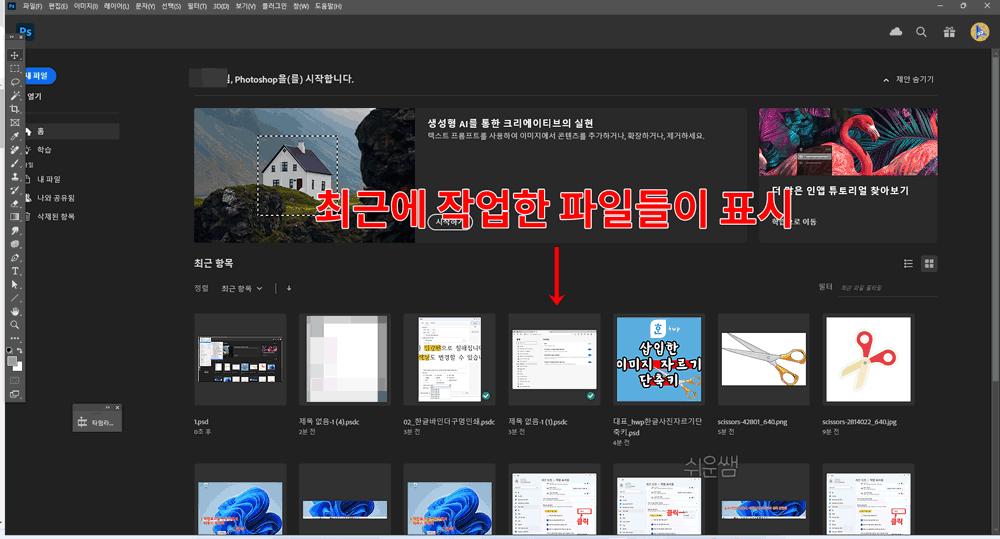Select the Move tool

coord(15,55)
